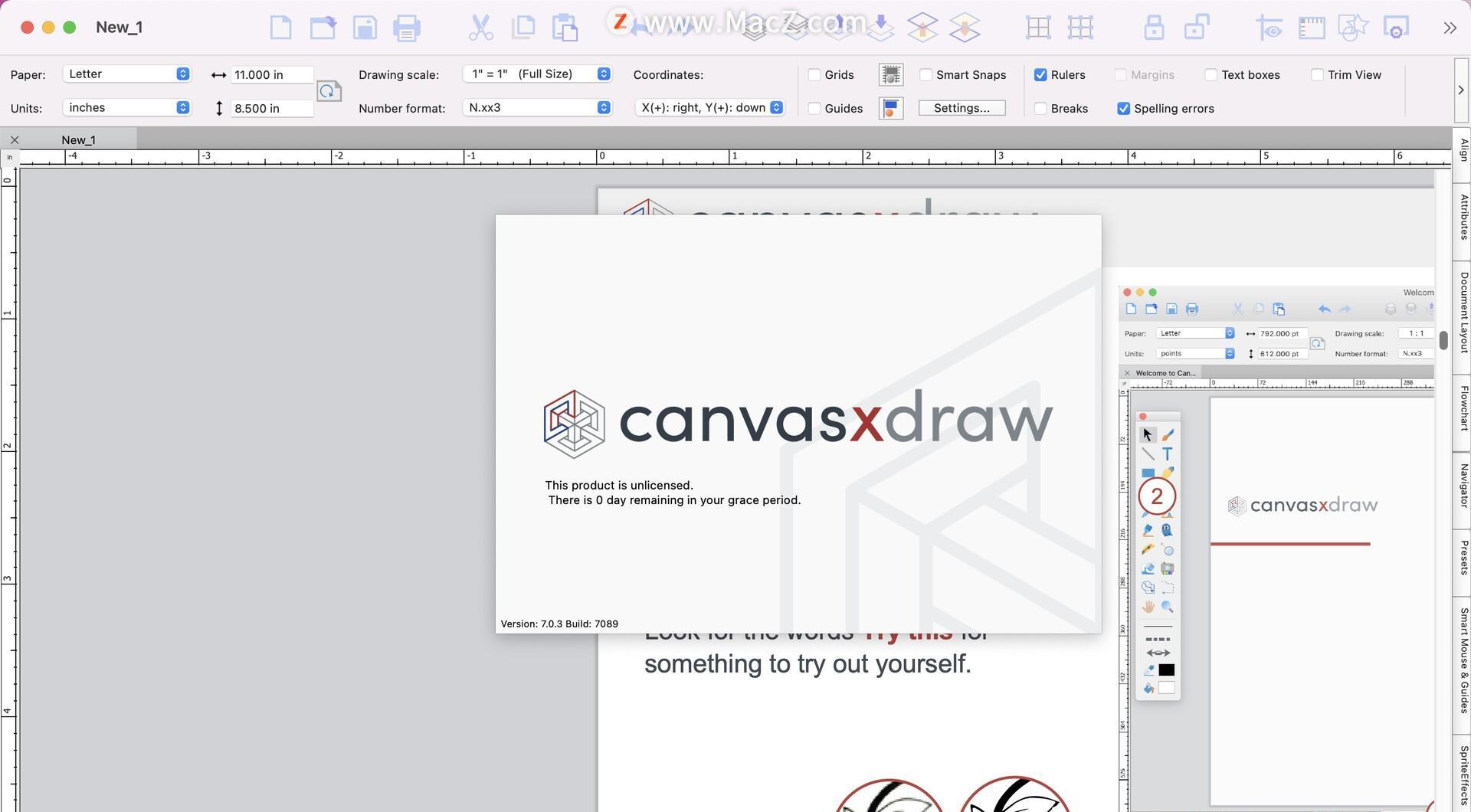Enable the Smart Snaps checkbox

[x=926, y=74]
